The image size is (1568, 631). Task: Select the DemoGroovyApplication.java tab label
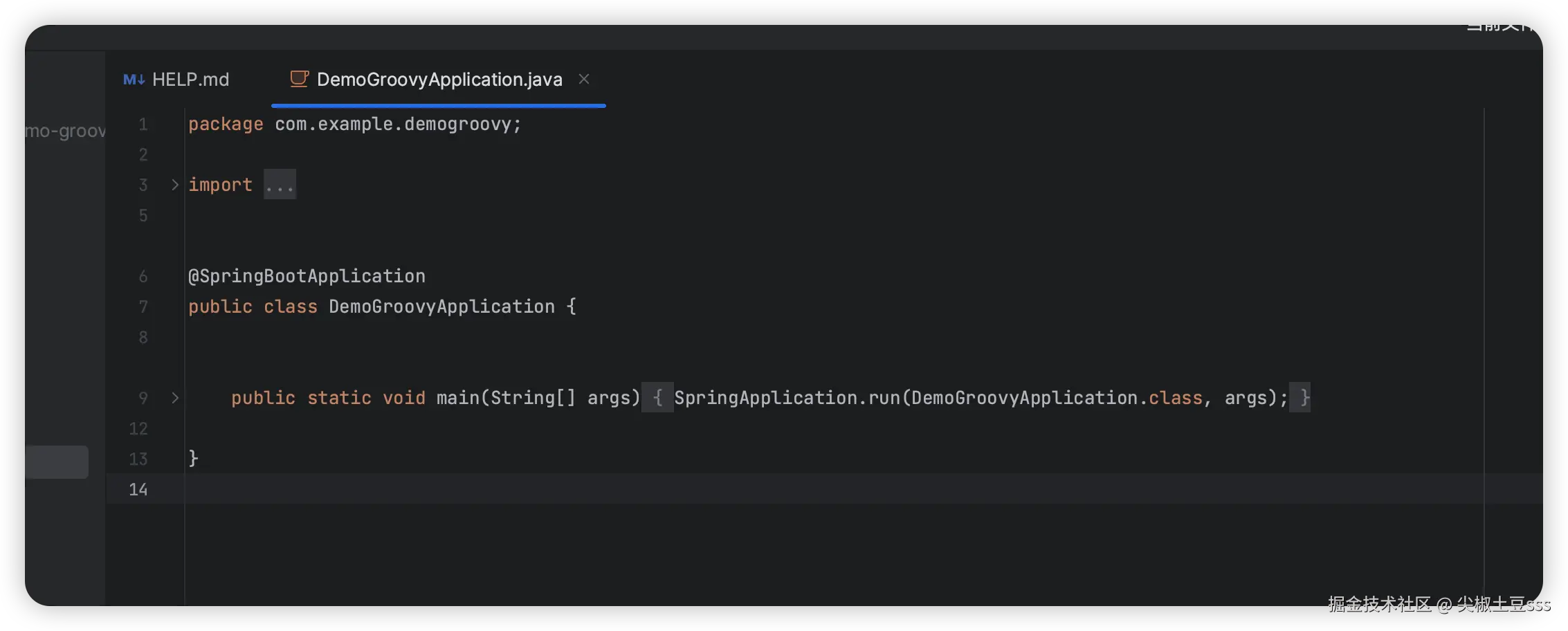click(439, 80)
